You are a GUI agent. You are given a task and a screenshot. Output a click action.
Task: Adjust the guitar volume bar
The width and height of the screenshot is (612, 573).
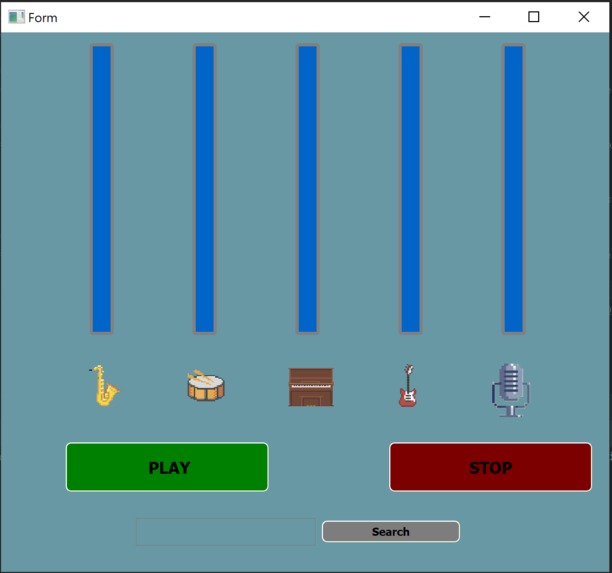pos(411,189)
